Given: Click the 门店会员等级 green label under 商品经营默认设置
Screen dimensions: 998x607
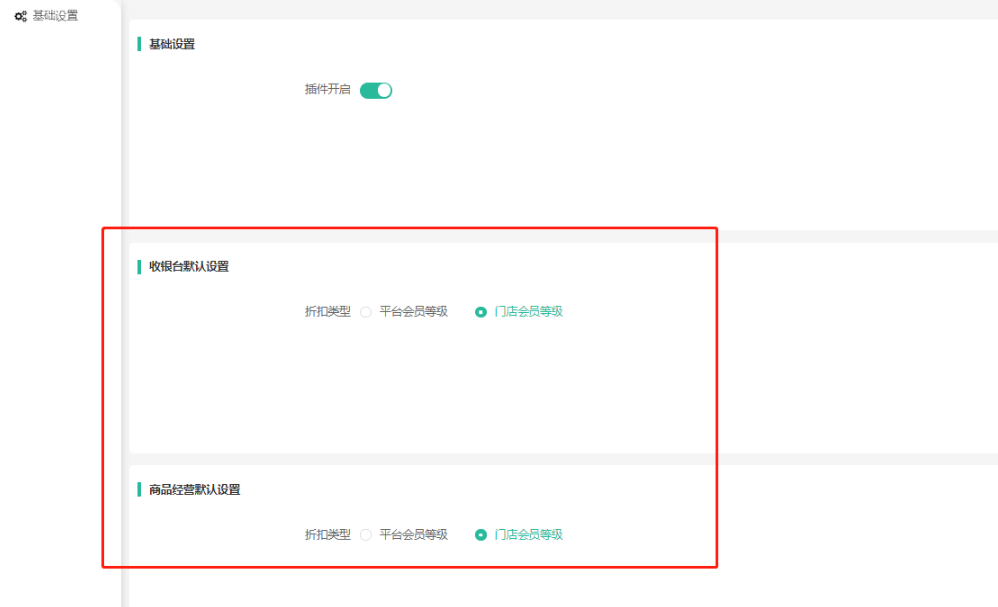Looking at the screenshot, I should click(x=529, y=534).
